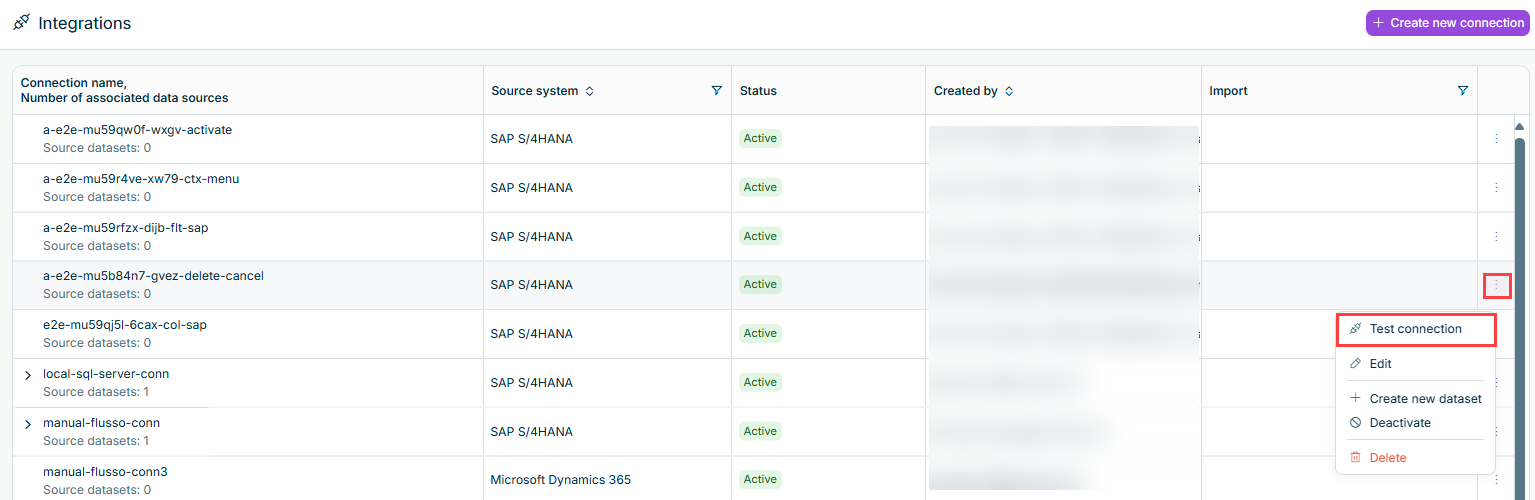Click kebab menu of a-e2e-mu5b84n7-gvez-delete-cancel row

point(1496,285)
